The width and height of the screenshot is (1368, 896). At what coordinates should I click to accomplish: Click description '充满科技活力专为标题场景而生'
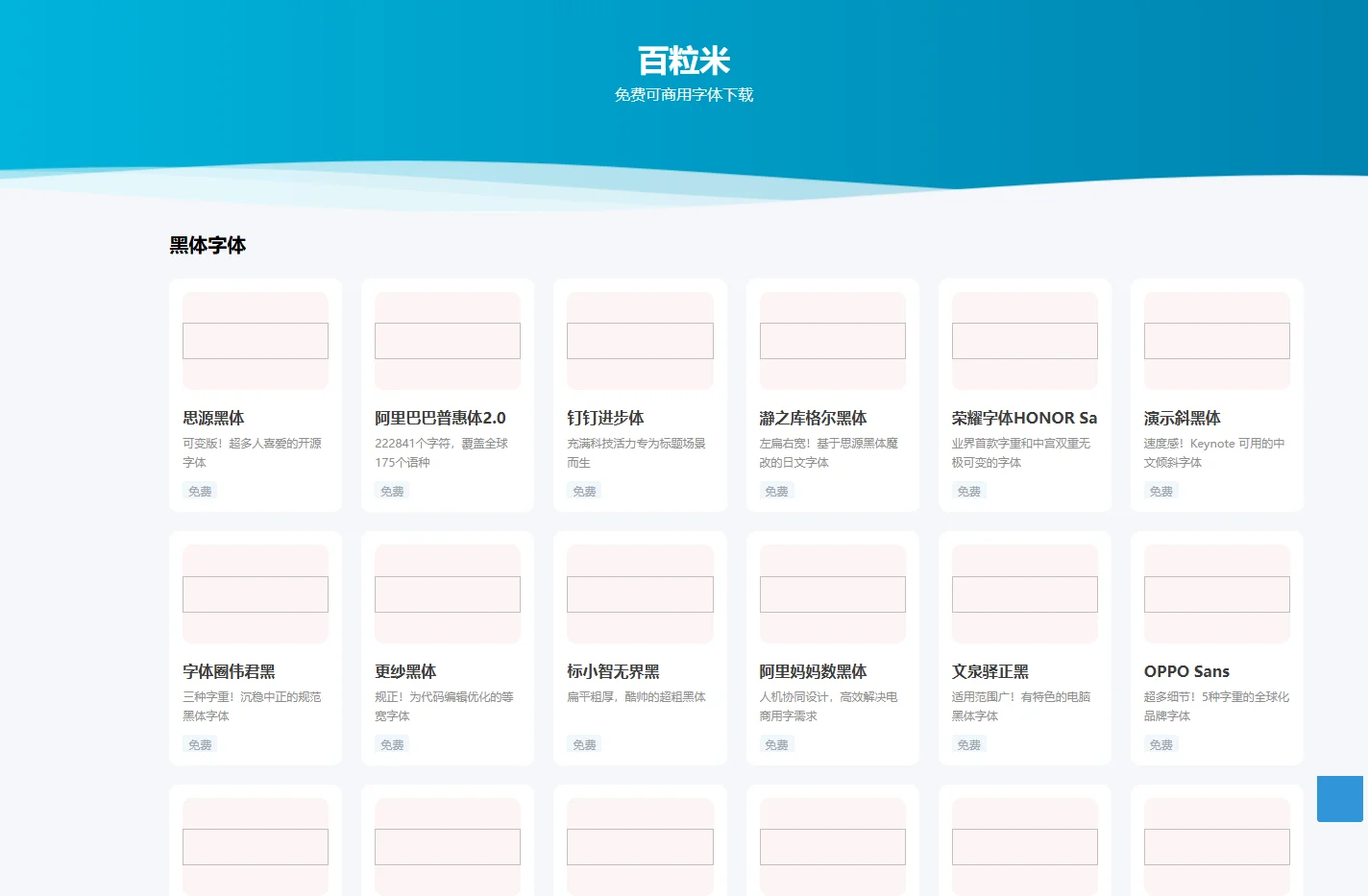(637, 452)
